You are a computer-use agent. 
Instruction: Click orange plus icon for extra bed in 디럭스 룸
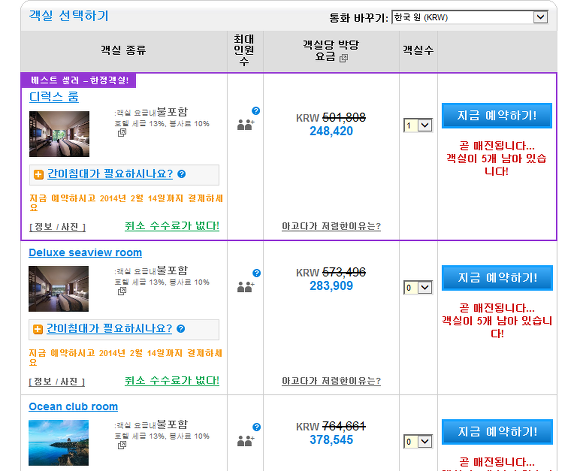pos(38,174)
